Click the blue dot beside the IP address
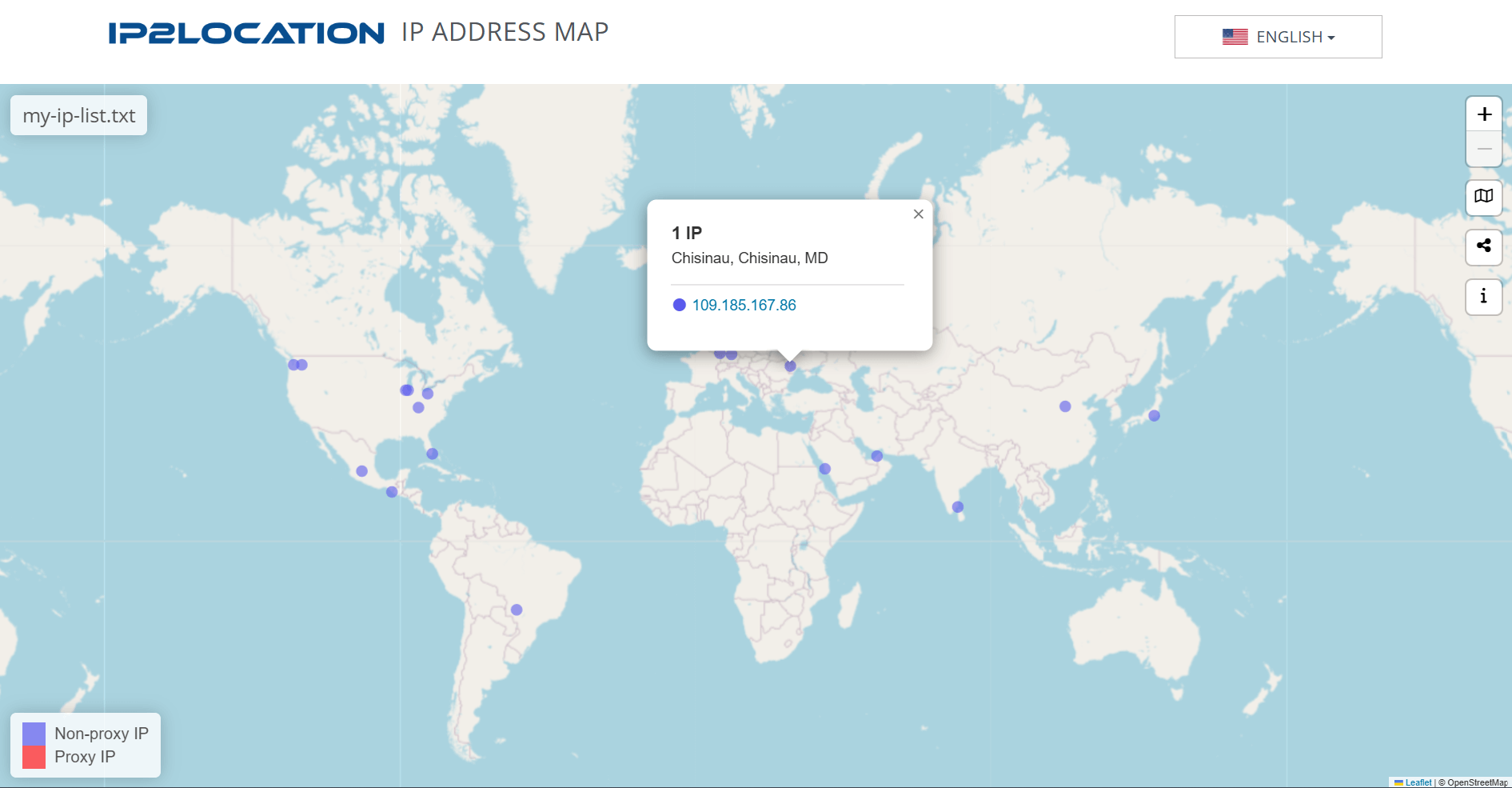The width and height of the screenshot is (1512, 788). click(x=679, y=305)
